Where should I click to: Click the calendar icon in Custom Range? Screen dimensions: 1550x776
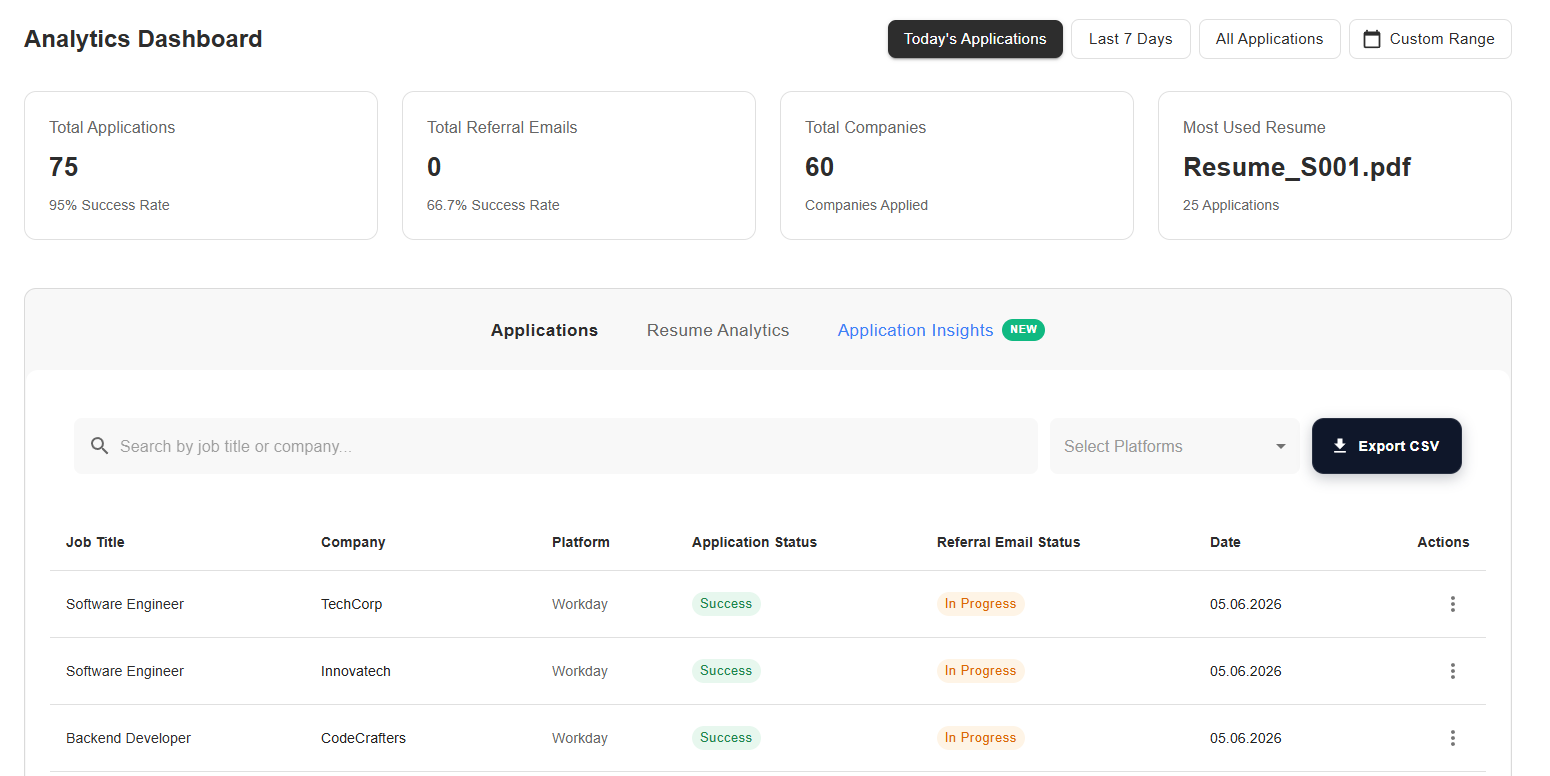point(1373,39)
